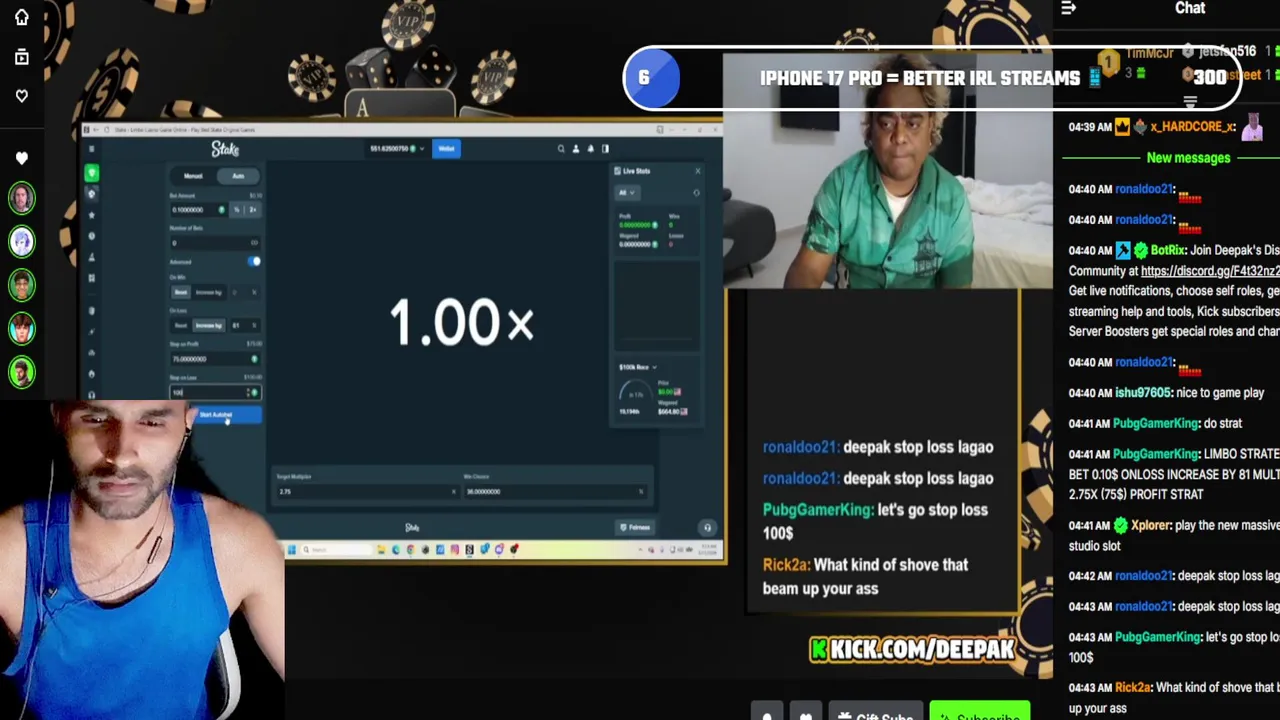This screenshot has height=720, width=1280.
Task: Expand the $100k Race dropdown
Action: (x=638, y=367)
